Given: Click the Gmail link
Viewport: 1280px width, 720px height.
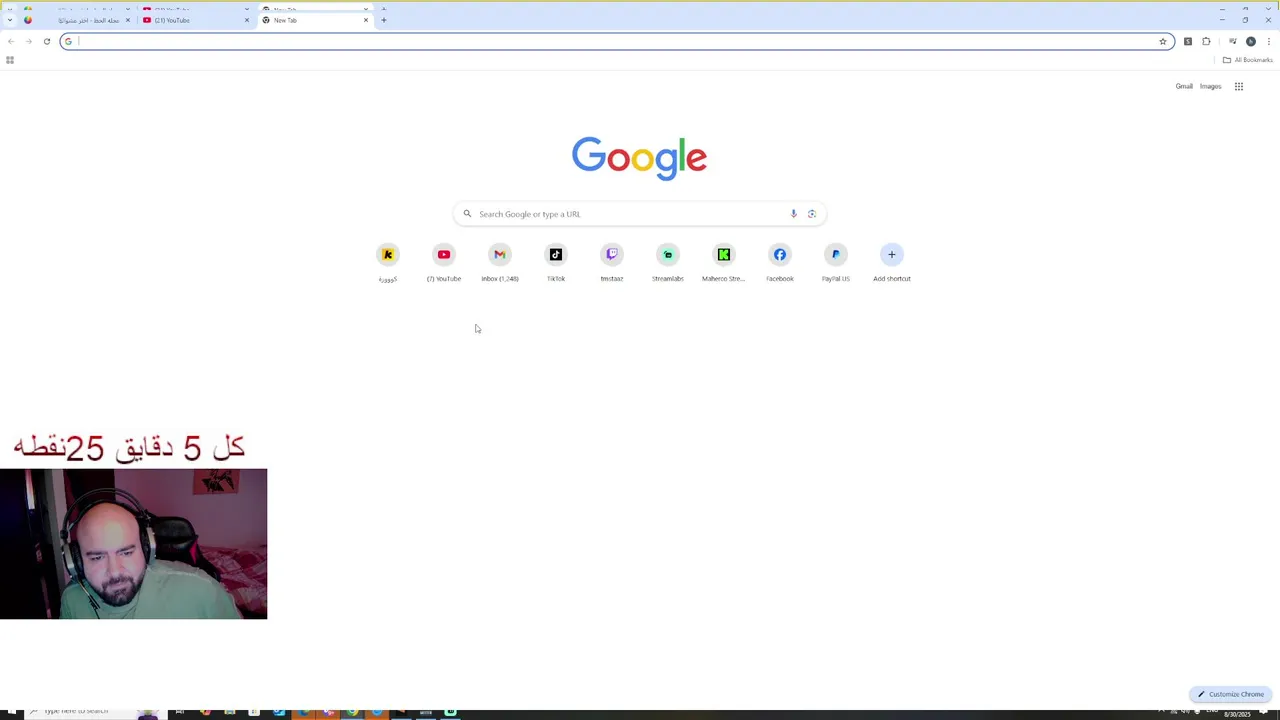Looking at the screenshot, I should (1184, 86).
